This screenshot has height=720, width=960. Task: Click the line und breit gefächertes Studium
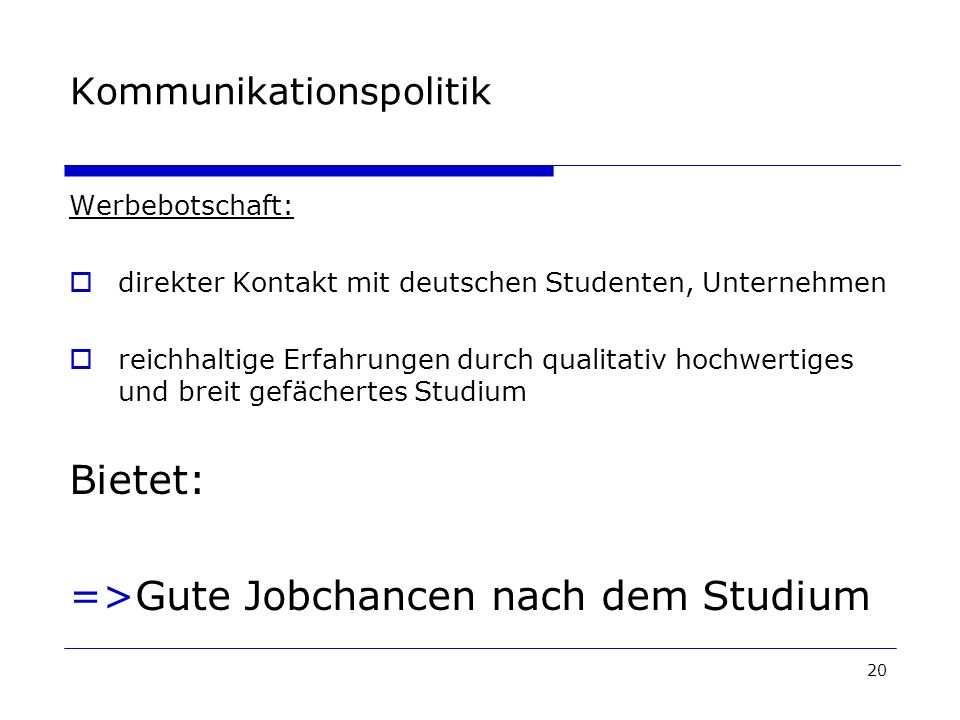[x=322, y=392]
